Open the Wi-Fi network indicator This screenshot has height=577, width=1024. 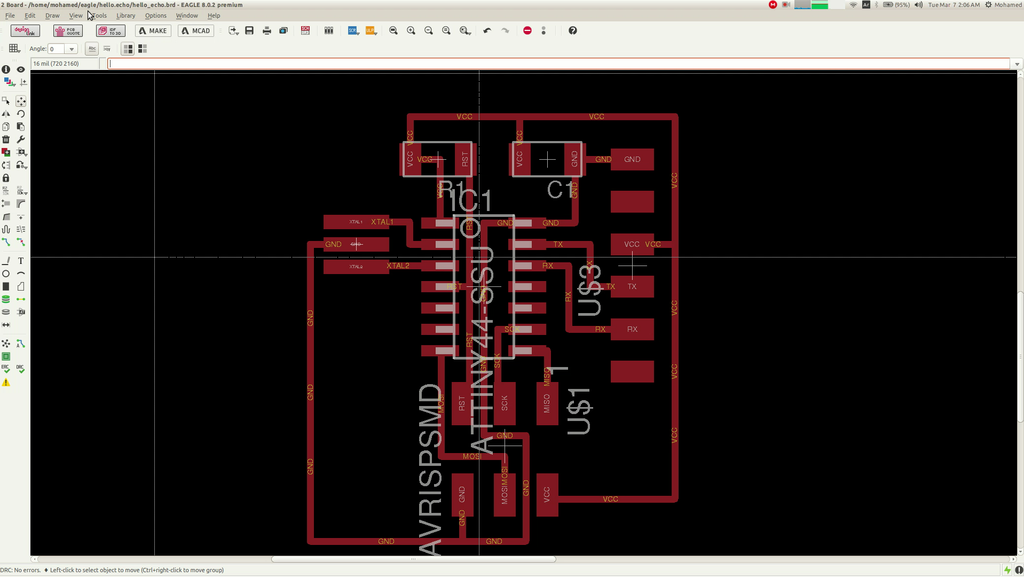tap(853, 5)
